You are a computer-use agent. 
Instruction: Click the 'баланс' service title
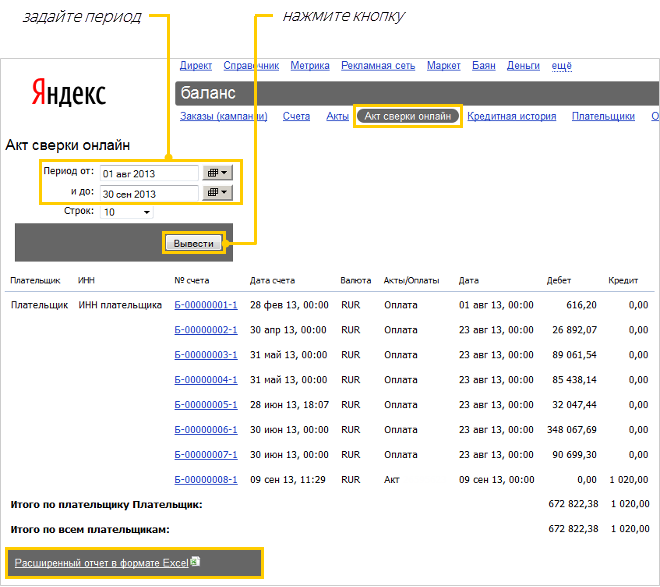click(208, 93)
